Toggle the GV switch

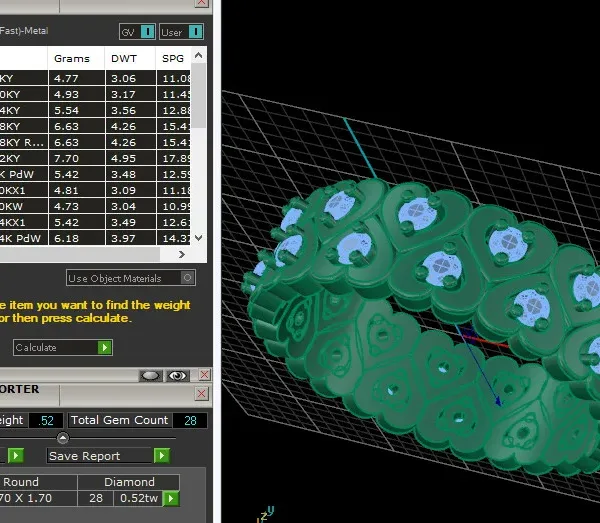(137, 32)
